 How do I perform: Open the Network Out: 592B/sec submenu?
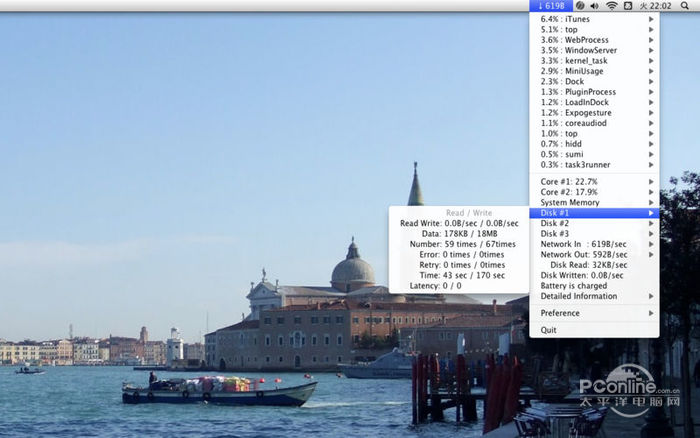594,254
